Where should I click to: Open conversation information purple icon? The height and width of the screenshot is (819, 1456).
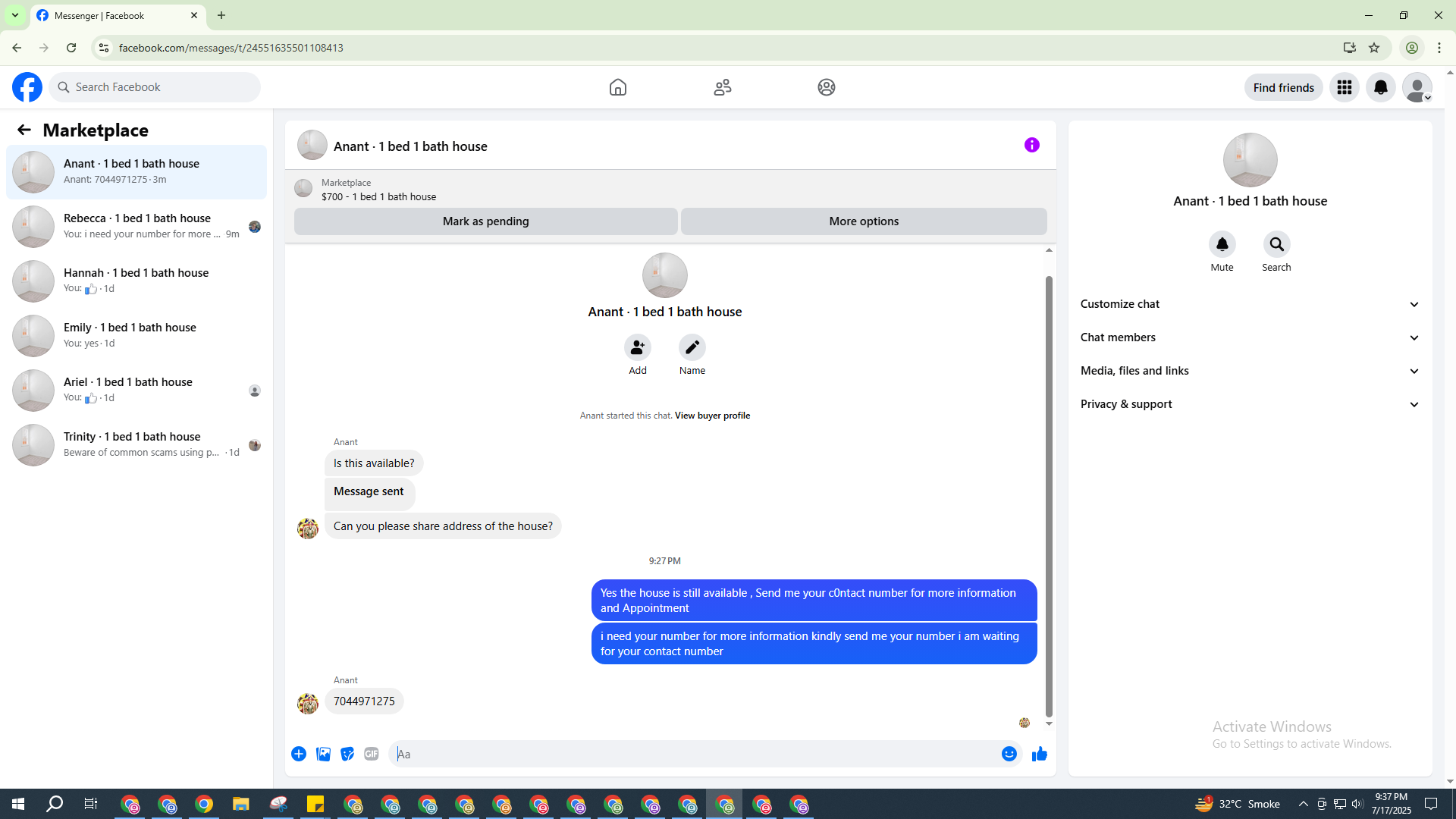point(1032,145)
